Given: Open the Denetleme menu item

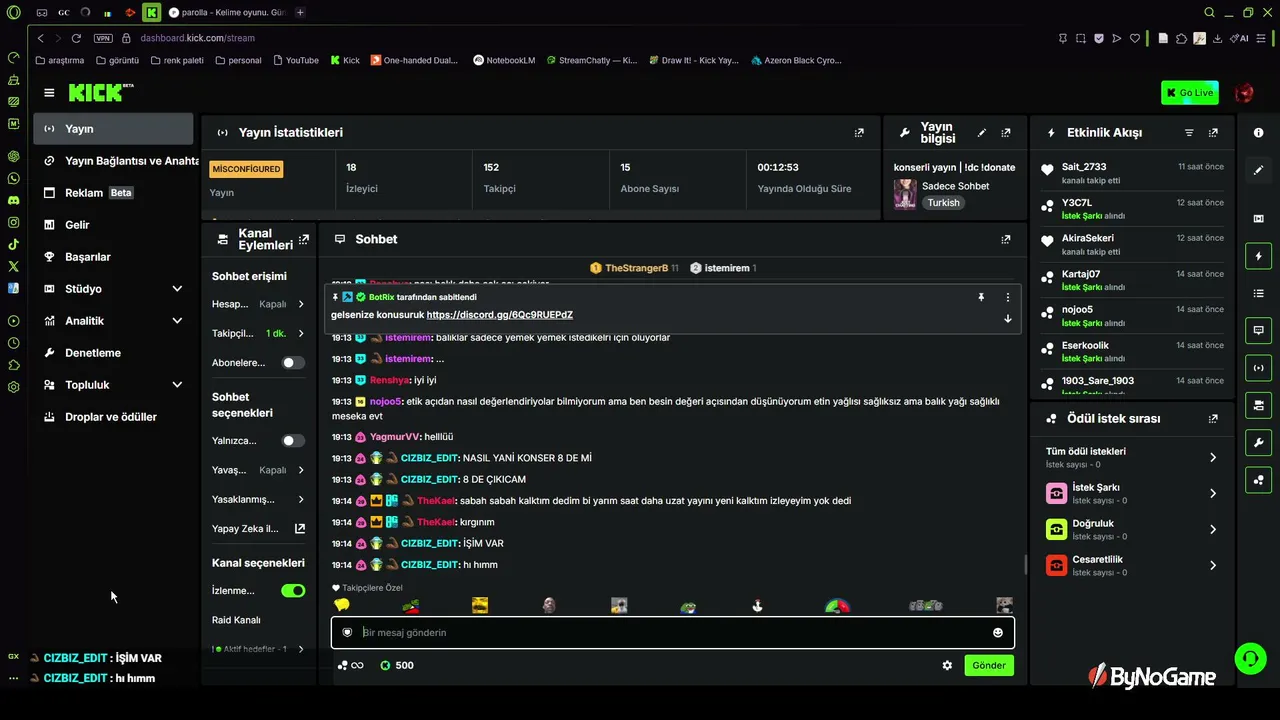Looking at the screenshot, I should 113,353.
